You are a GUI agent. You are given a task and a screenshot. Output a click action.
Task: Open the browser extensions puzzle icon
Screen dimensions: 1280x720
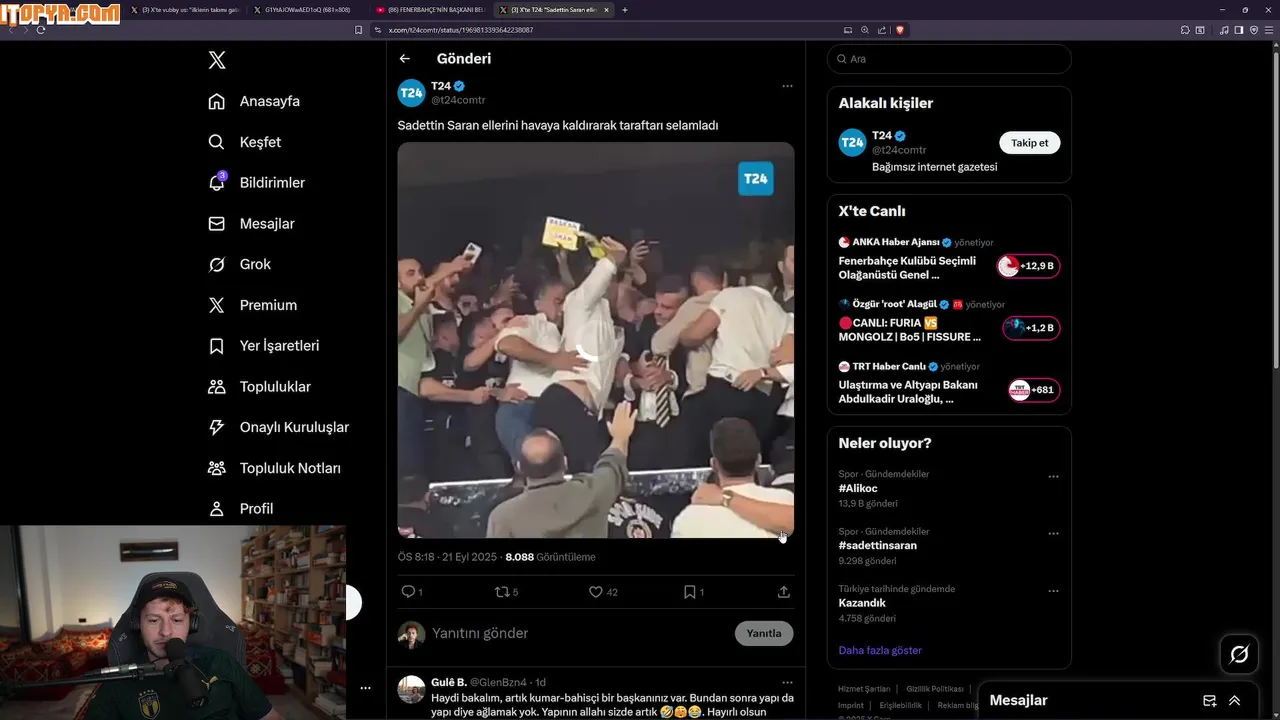[1185, 30]
